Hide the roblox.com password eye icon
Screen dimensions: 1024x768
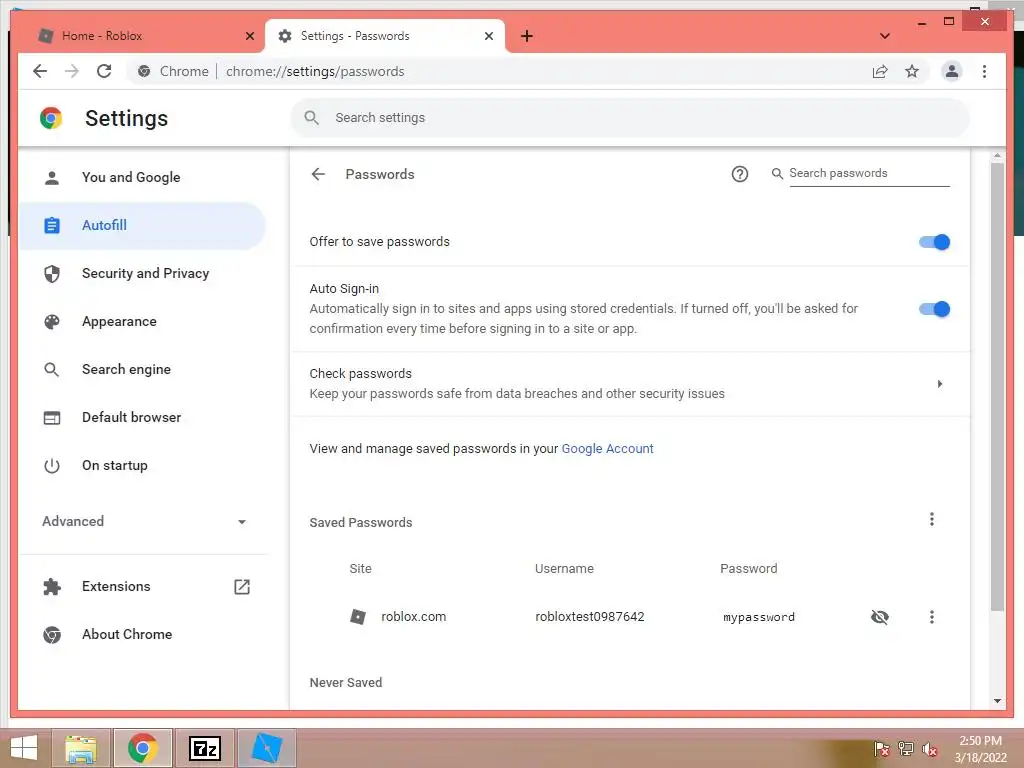880,616
